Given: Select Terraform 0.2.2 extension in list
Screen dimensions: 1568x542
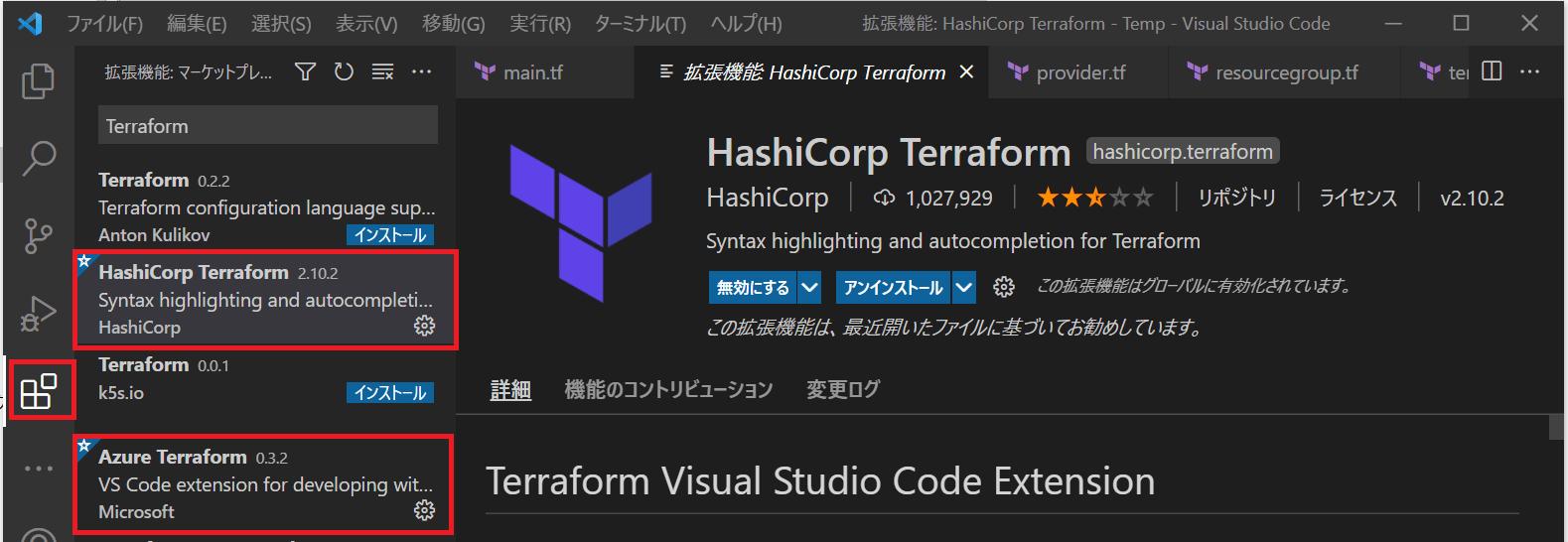Looking at the screenshot, I should click(266, 206).
